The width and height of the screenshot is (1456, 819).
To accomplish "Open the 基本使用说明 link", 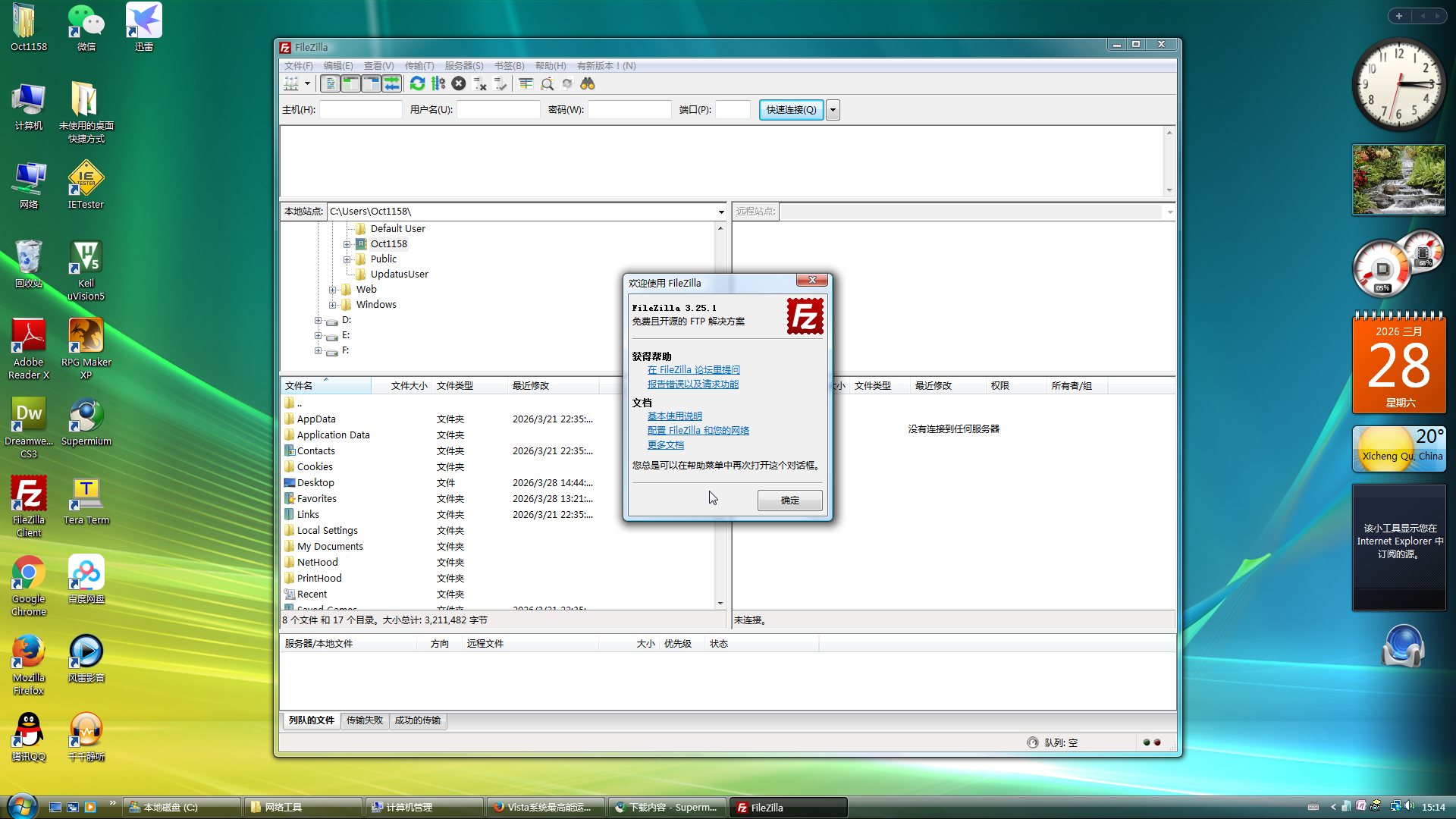I will point(674,416).
